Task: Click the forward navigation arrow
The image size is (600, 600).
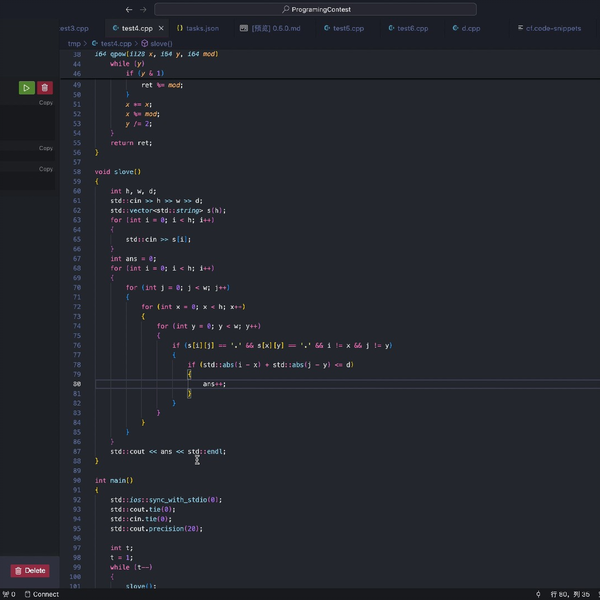Action: click(143, 9)
